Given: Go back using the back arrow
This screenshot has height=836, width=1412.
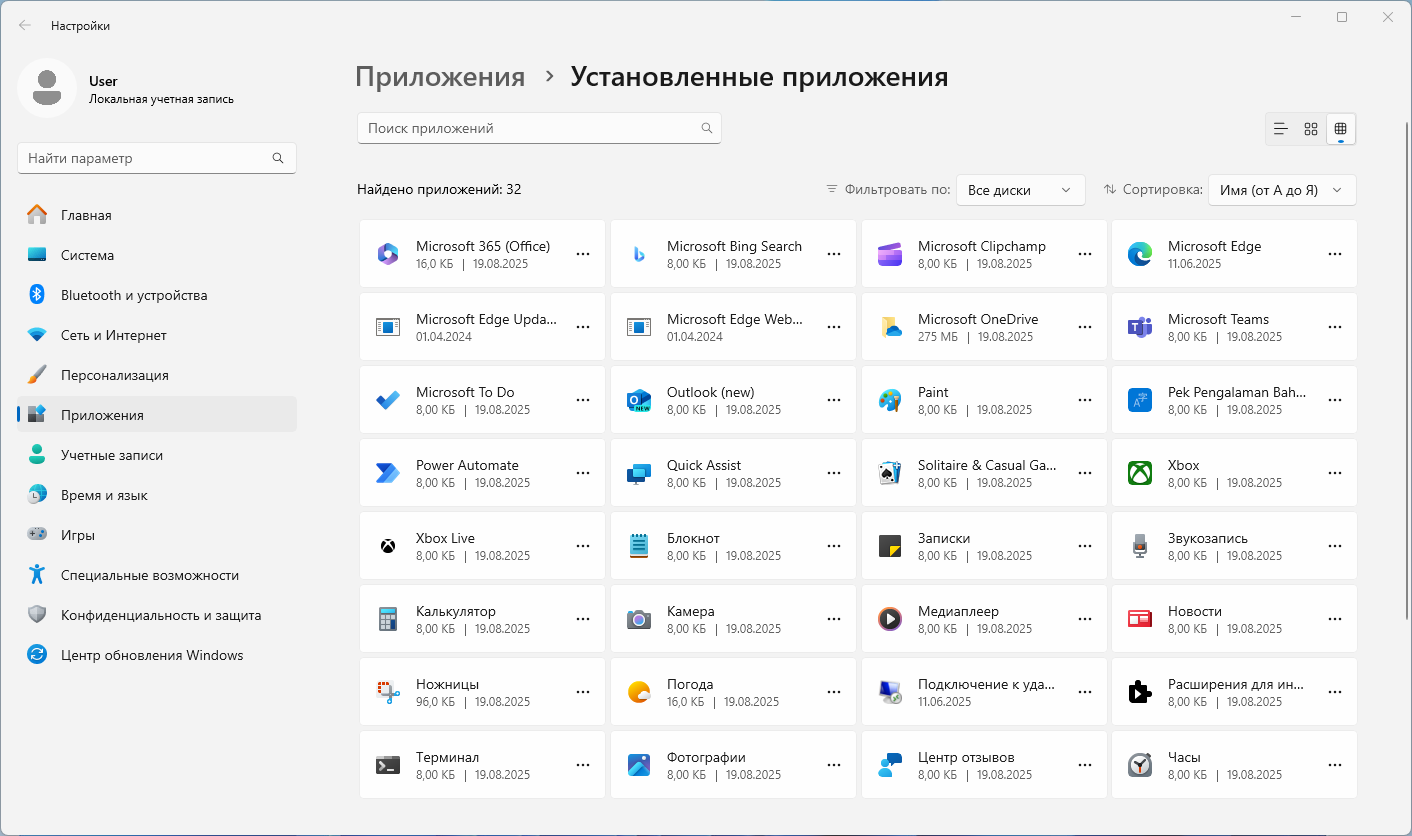Looking at the screenshot, I should point(25,26).
